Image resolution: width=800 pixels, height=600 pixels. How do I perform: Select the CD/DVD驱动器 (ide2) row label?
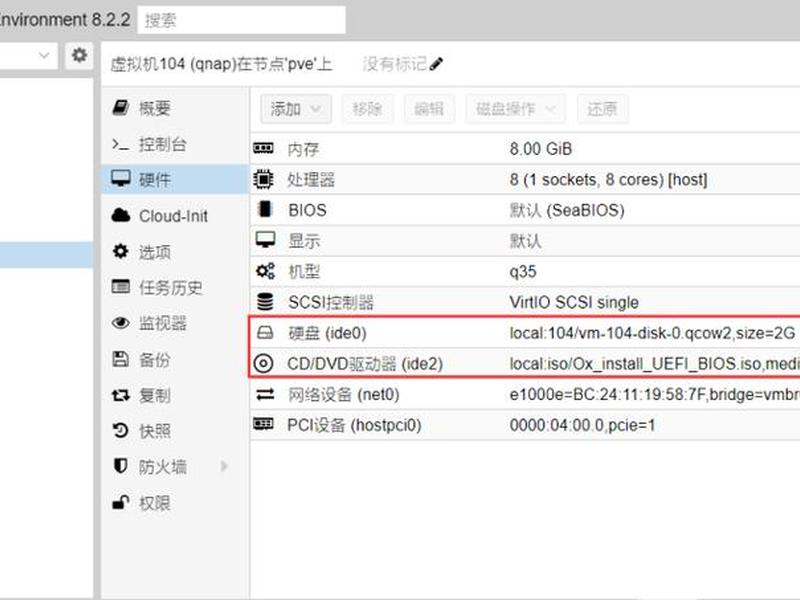tap(365, 364)
